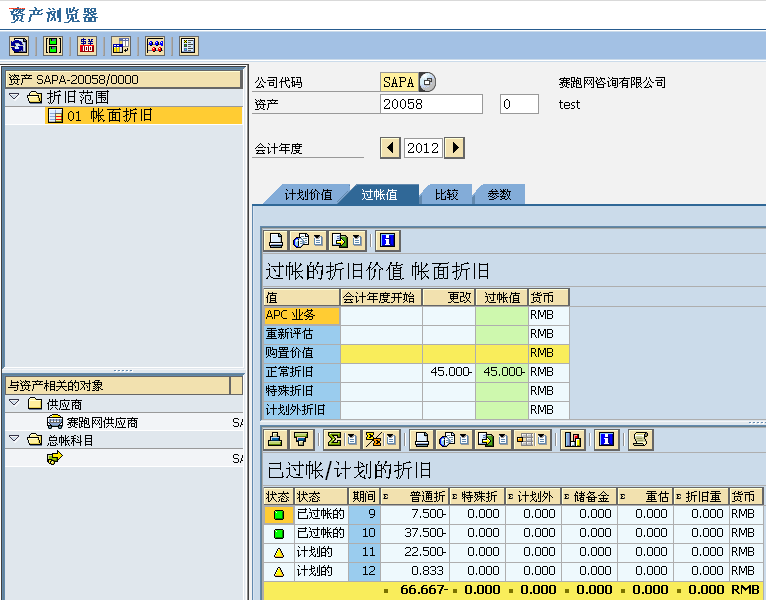The image size is (766, 600).
Task: Open the views dropdown arrow in the depreciation list toolbar
Action: click(x=465, y=440)
